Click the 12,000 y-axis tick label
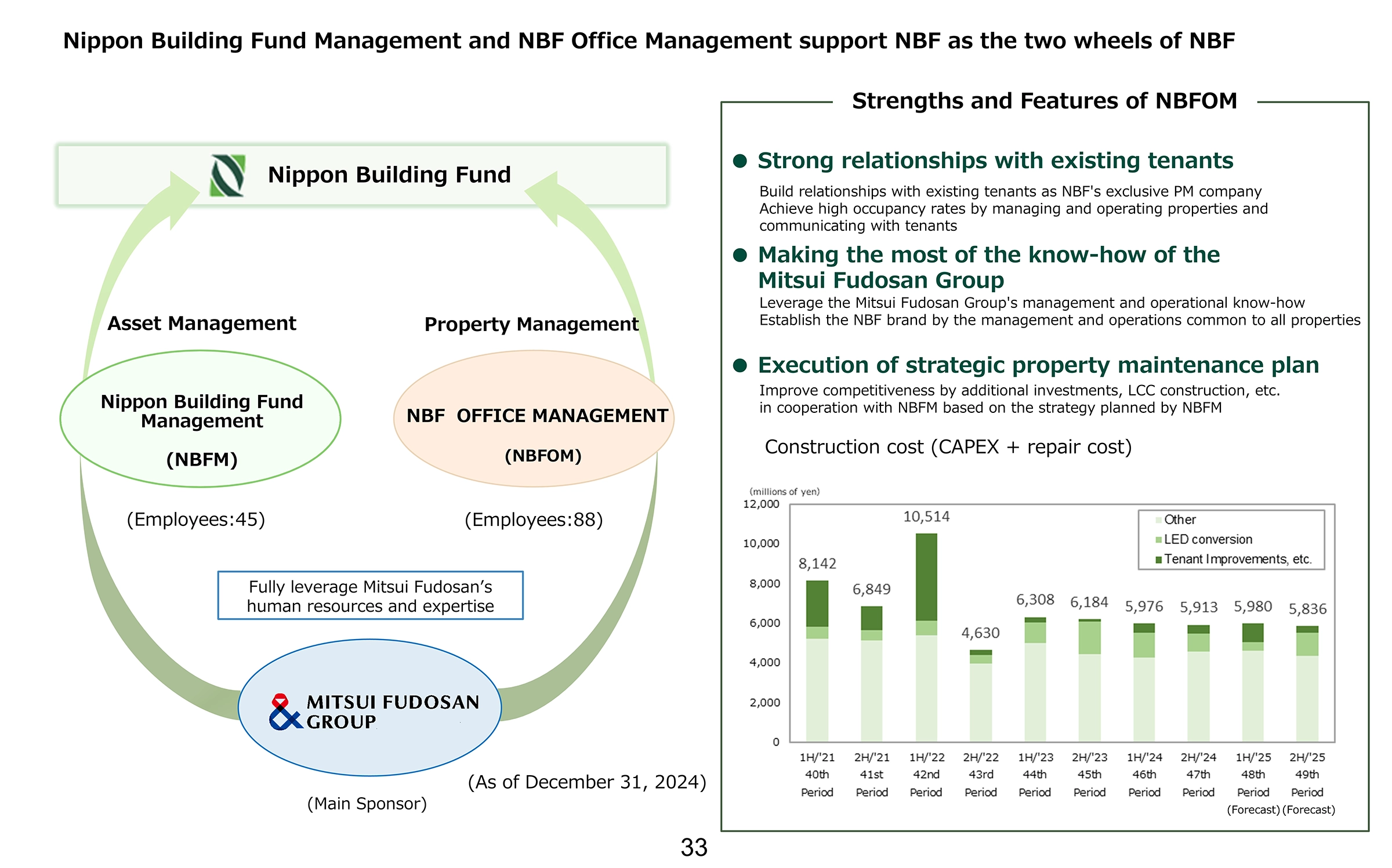 [761, 504]
